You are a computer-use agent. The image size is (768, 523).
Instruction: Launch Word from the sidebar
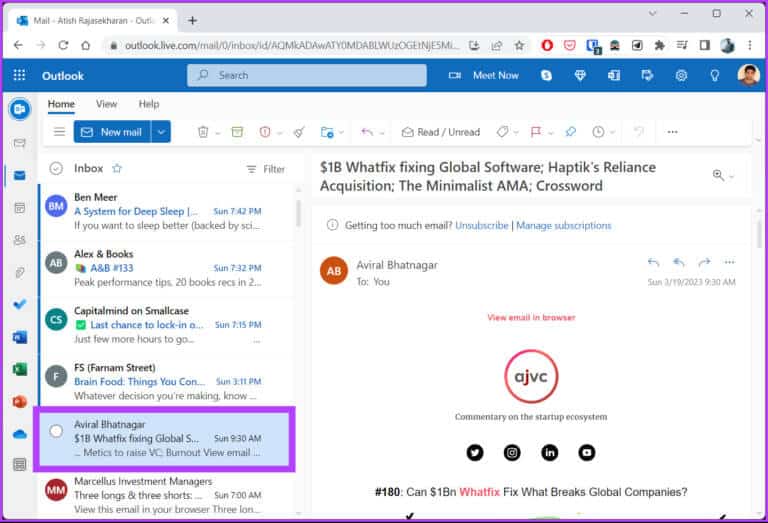tap(20, 337)
